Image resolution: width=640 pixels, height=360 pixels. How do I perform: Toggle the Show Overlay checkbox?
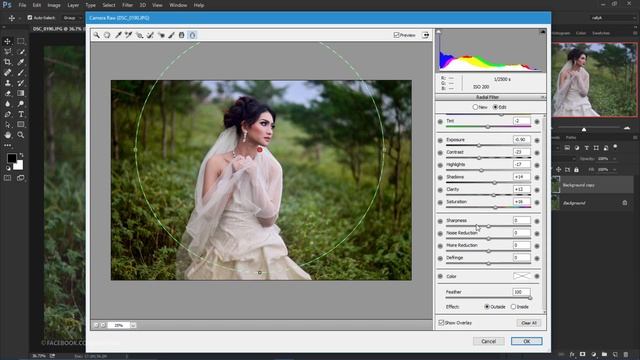tap(441, 323)
